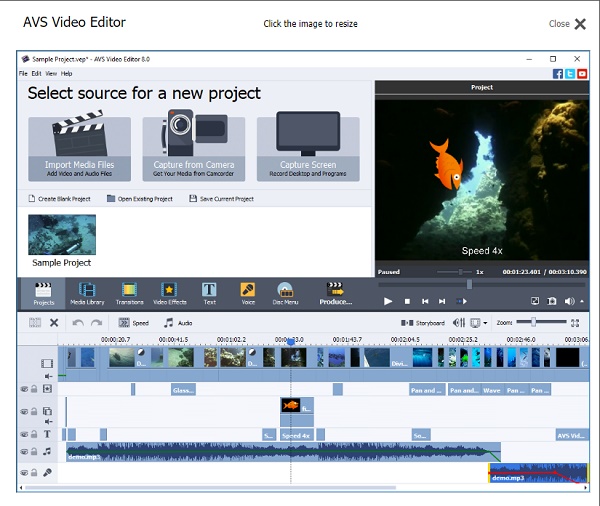Click the timeline horizontal scrollbar

point(210,488)
